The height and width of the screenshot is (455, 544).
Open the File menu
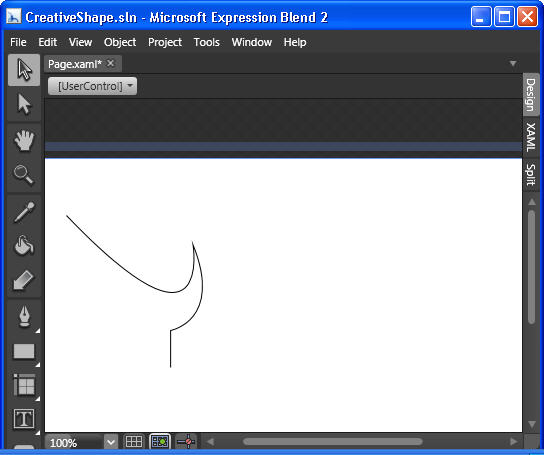[x=18, y=42]
